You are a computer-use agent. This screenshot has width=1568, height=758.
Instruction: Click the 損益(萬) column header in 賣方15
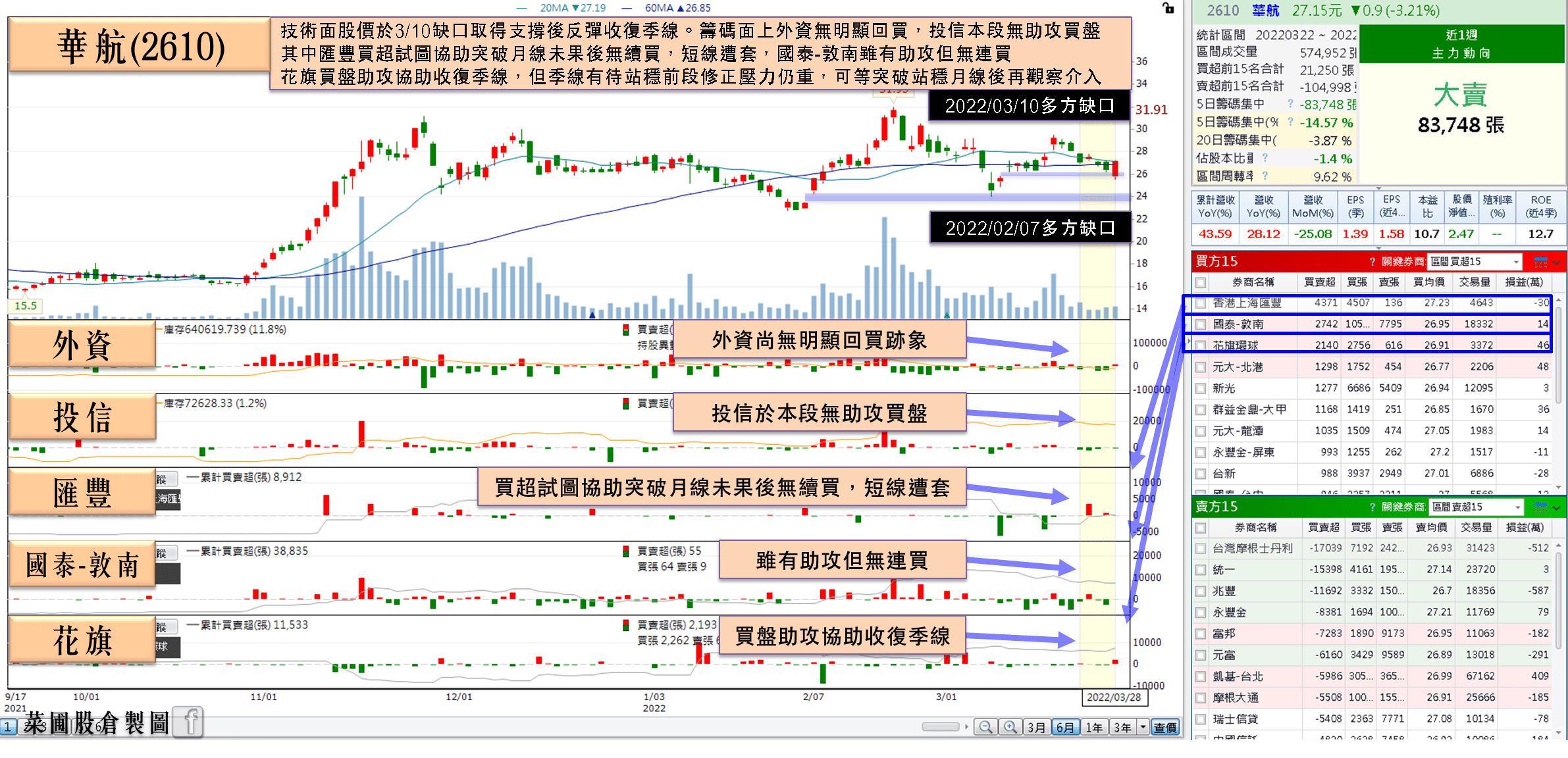pos(1525,528)
